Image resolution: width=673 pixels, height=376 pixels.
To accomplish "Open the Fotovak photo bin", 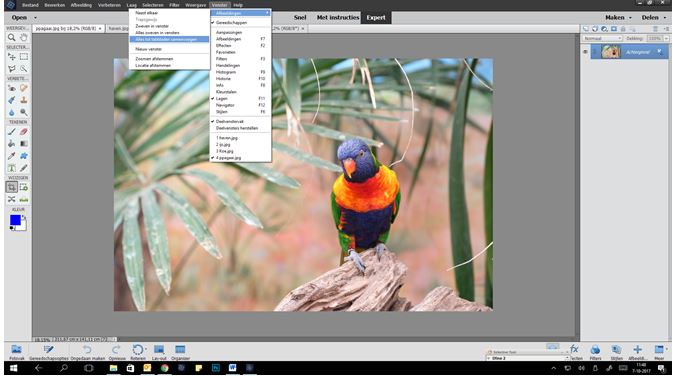I will pos(16,352).
